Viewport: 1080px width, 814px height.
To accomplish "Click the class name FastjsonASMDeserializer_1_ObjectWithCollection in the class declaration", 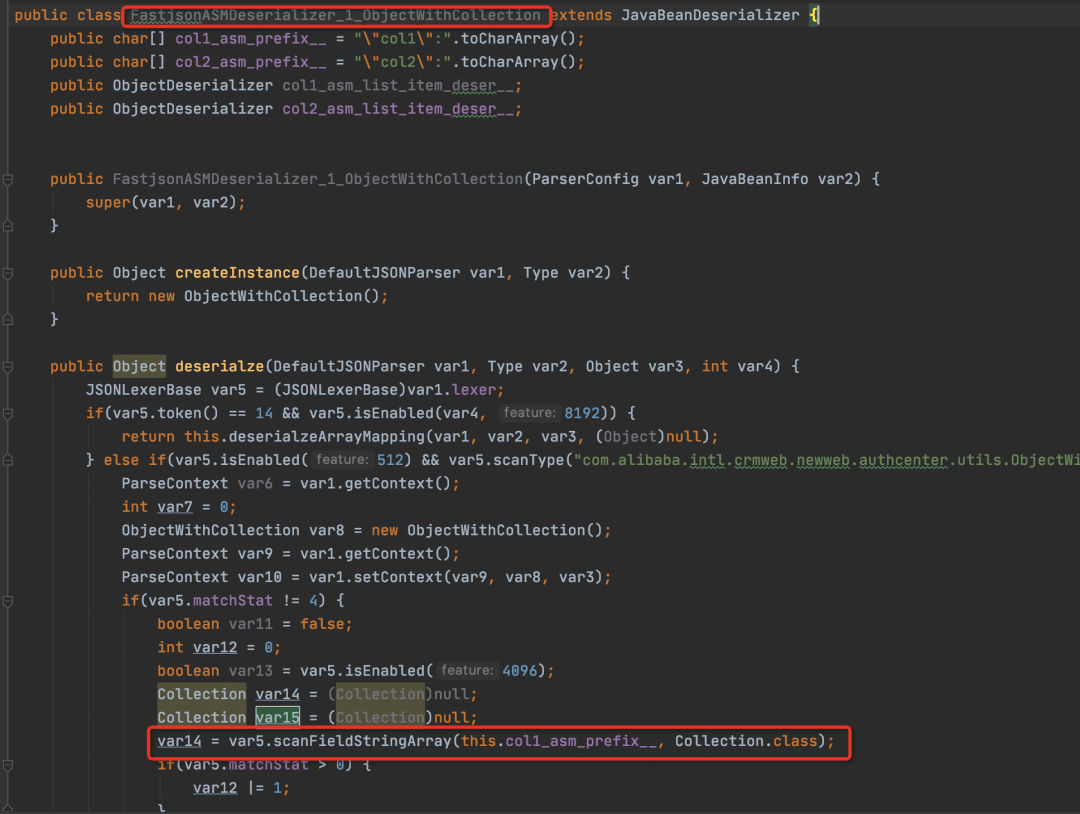I will pyautogui.click(x=335, y=15).
